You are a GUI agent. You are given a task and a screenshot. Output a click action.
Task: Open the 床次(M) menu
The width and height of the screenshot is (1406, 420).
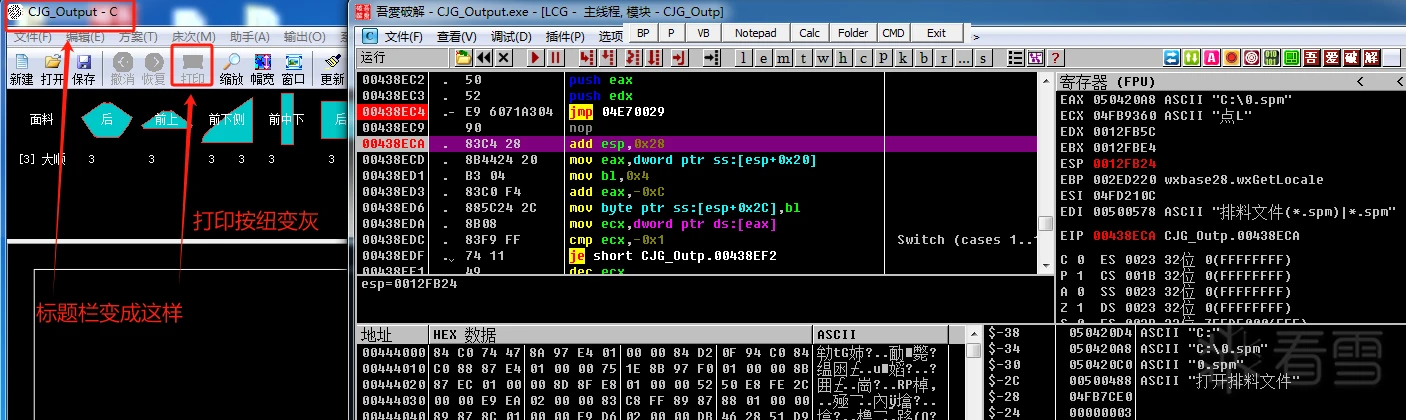pos(193,37)
